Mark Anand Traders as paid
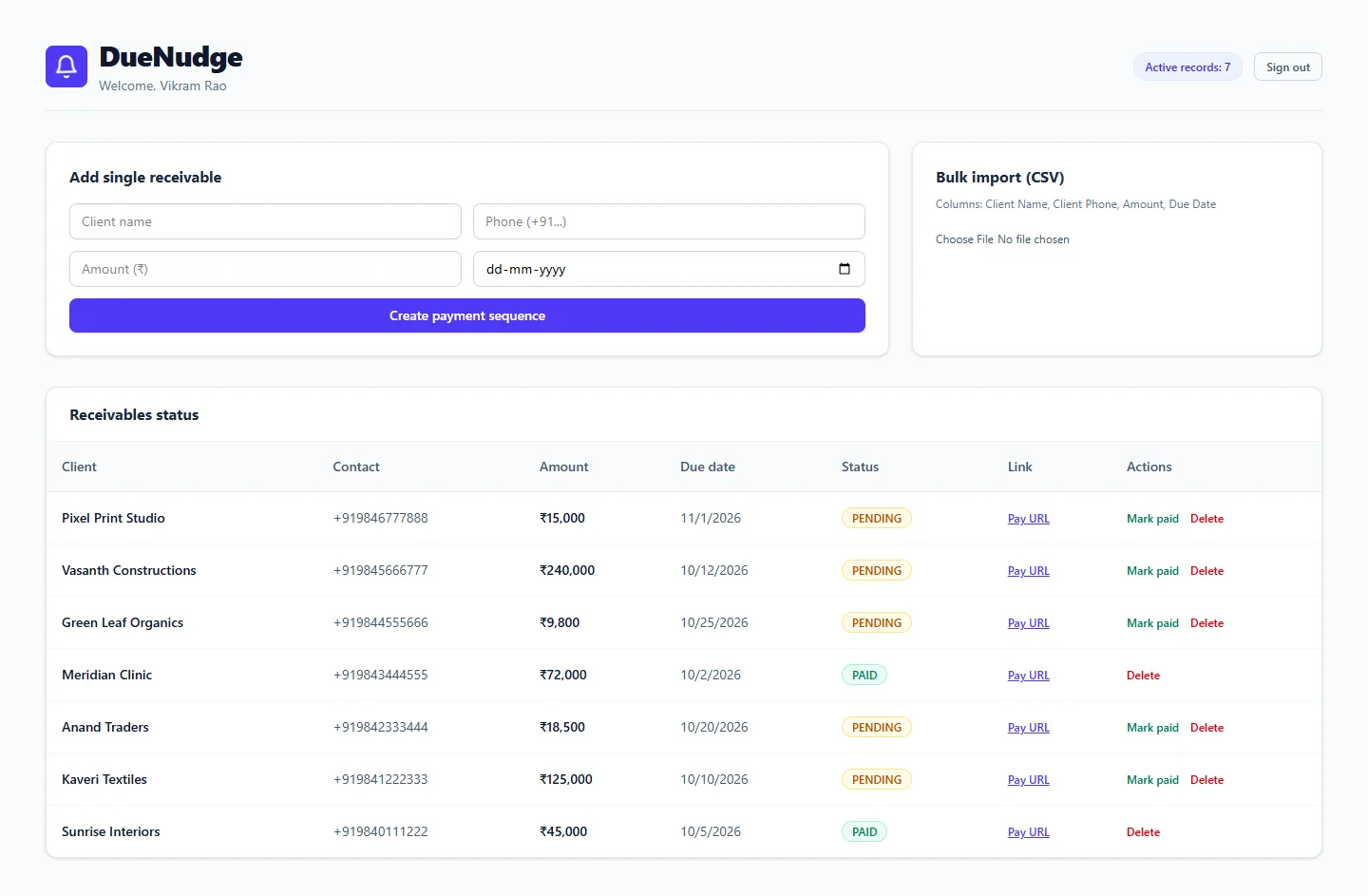1368x896 pixels. (x=1152, y=728)
